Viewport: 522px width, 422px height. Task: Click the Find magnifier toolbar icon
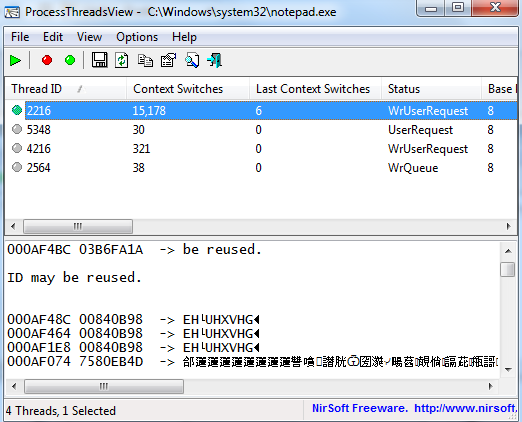coord(192,60)
